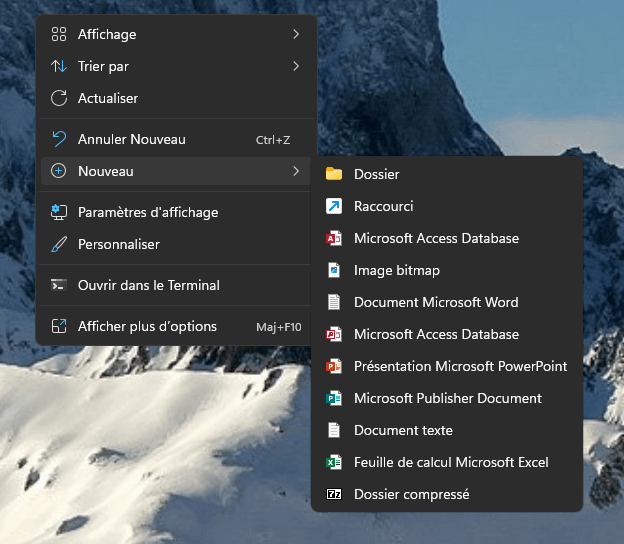Image resolution: width=624 pixels, height=544 pixels.
Task: Click the 7z Dossier compressé icon
Action: [334, 494]
